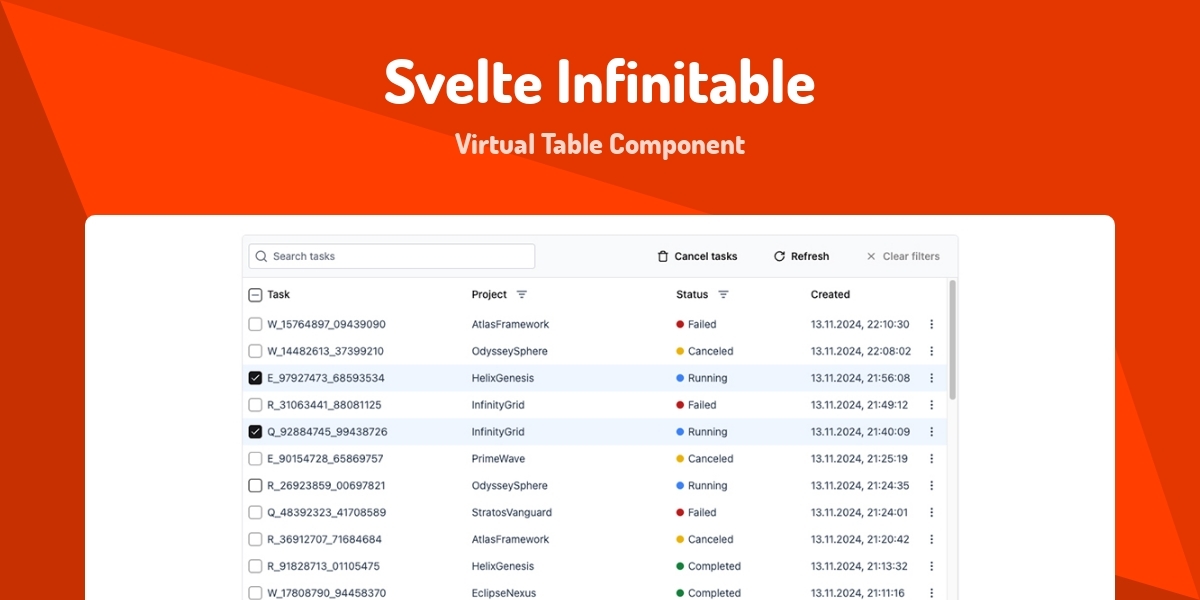The height and width of the screenshot is (600, 1200).
Task: Open the Project column filter icon
Action: click(521, 295)
